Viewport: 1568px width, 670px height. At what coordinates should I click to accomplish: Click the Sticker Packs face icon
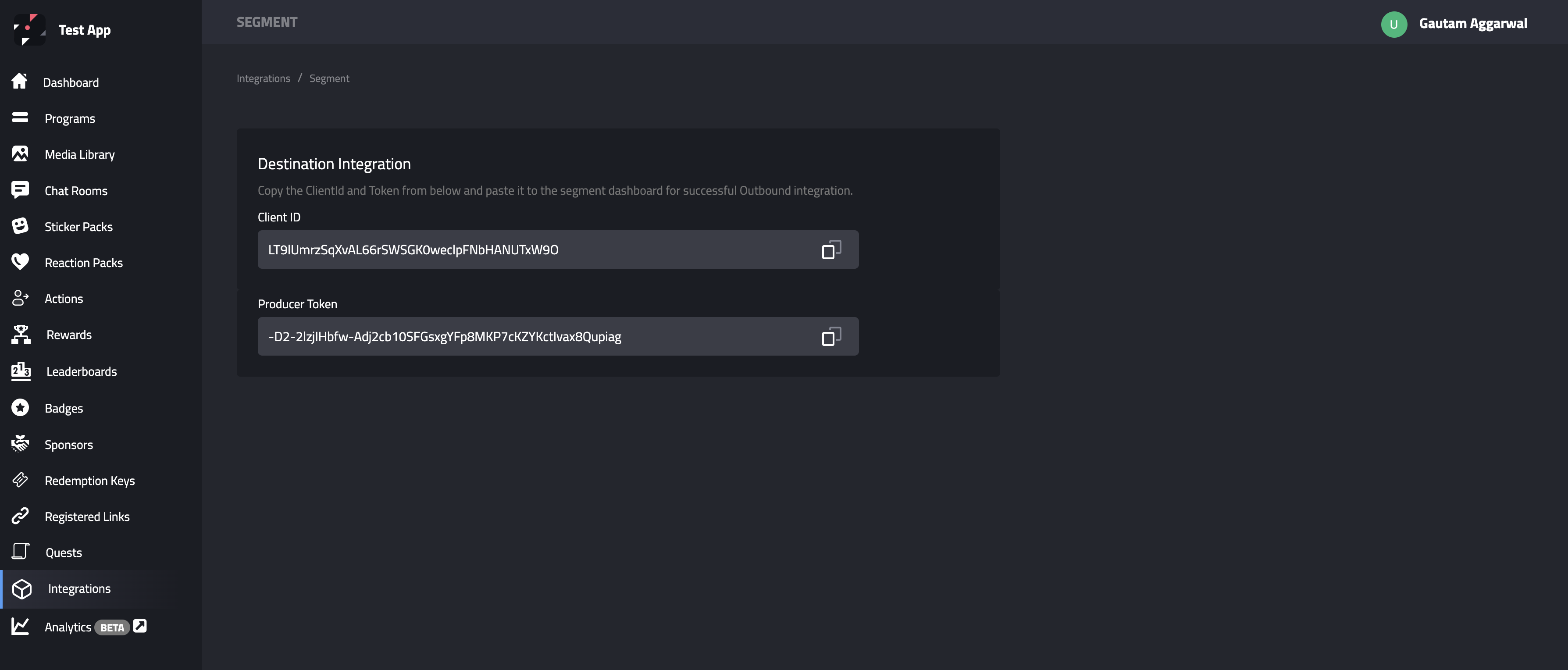pos(20,226)
